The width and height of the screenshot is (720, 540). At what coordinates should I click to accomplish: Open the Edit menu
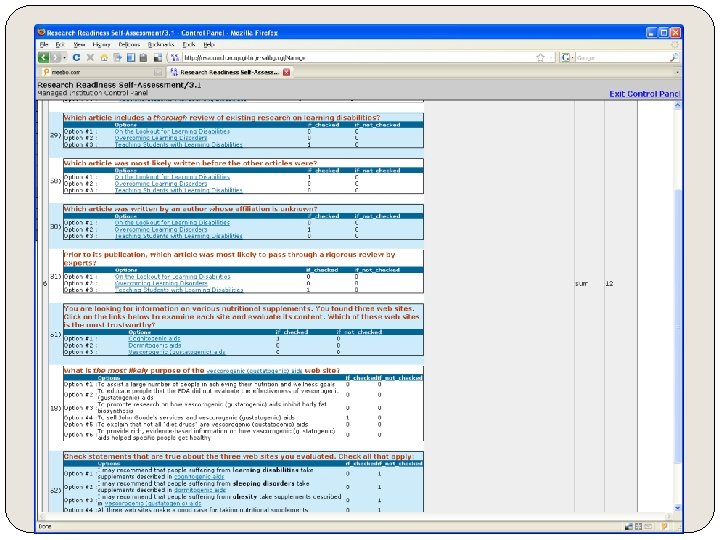60,45
